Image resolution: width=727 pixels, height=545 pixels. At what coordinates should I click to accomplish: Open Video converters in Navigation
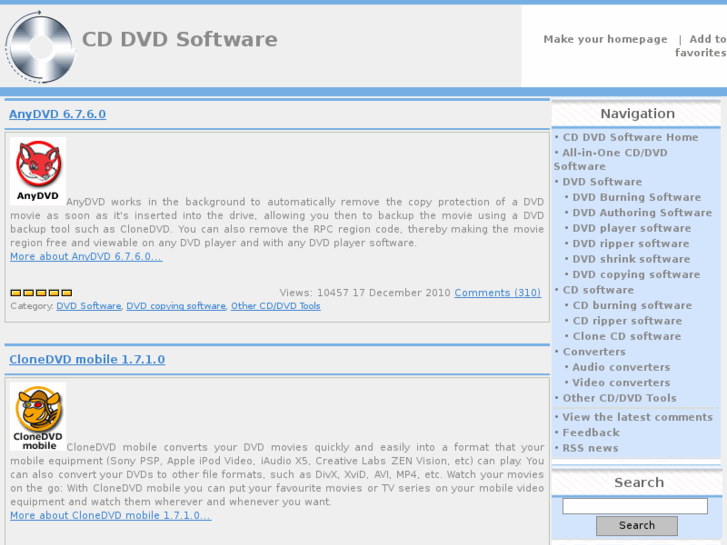[x=621, y=383]
